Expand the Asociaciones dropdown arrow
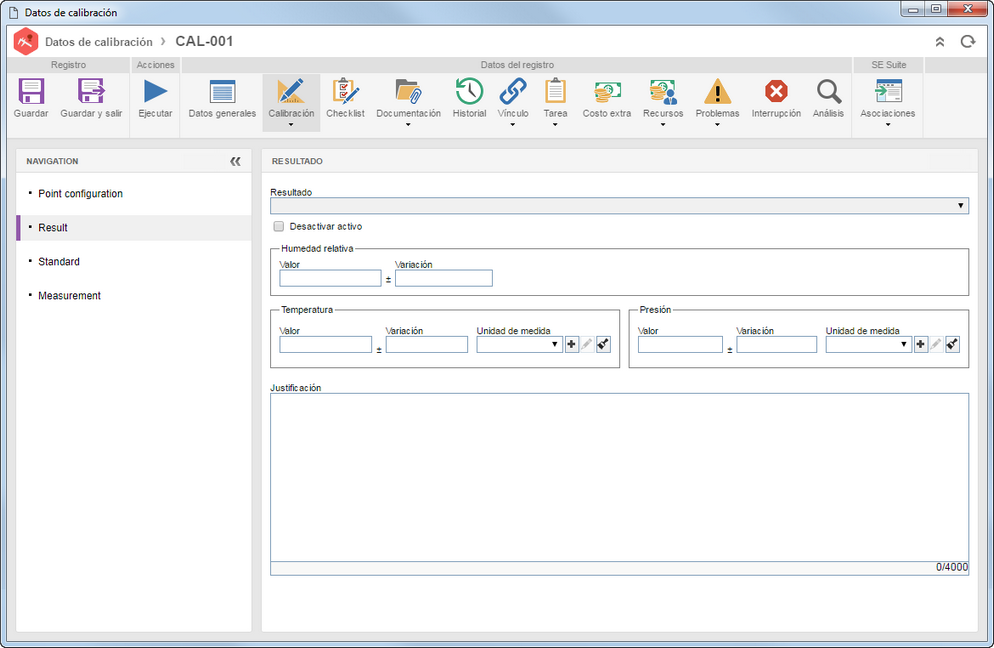The image size is (994, 648). [x=888, y=125]
